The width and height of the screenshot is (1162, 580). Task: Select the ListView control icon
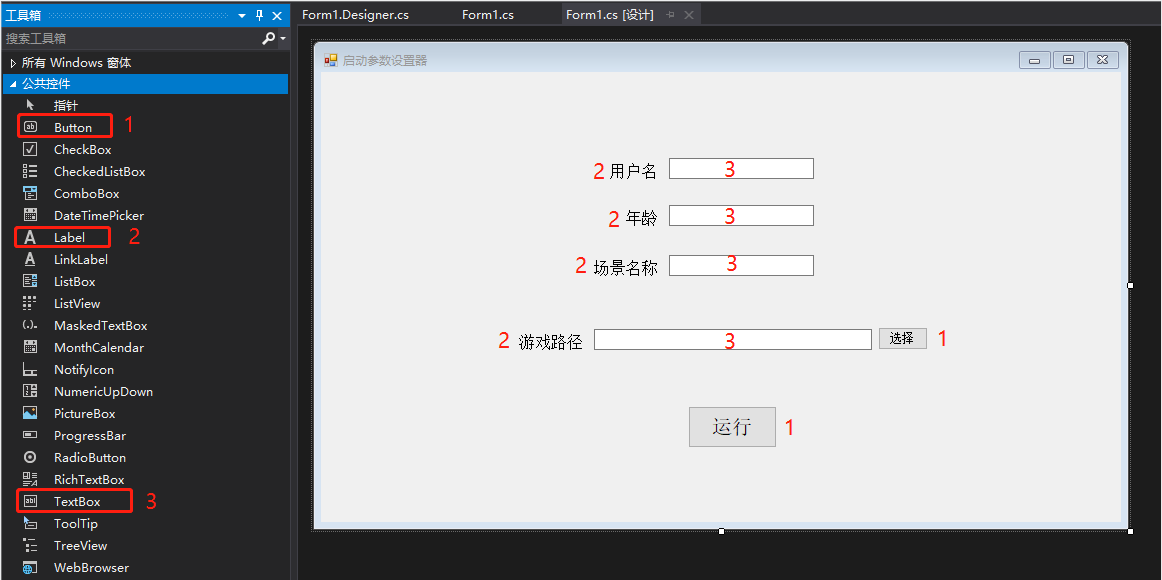[x=30, y=303]
